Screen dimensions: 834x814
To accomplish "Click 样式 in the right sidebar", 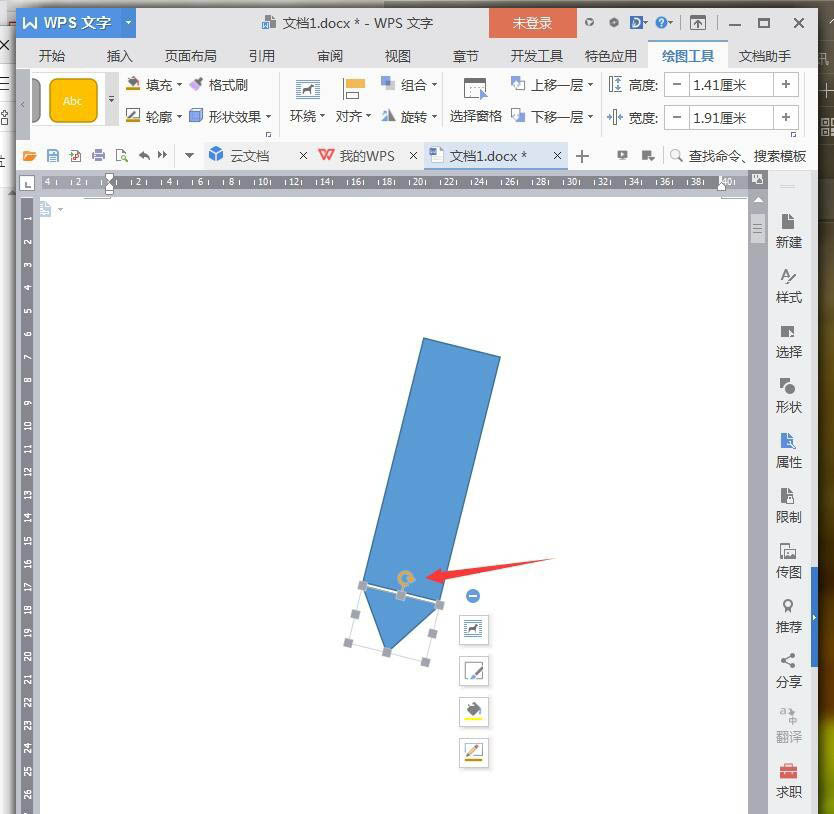I will pyautogui.click(x=788, y=286).
